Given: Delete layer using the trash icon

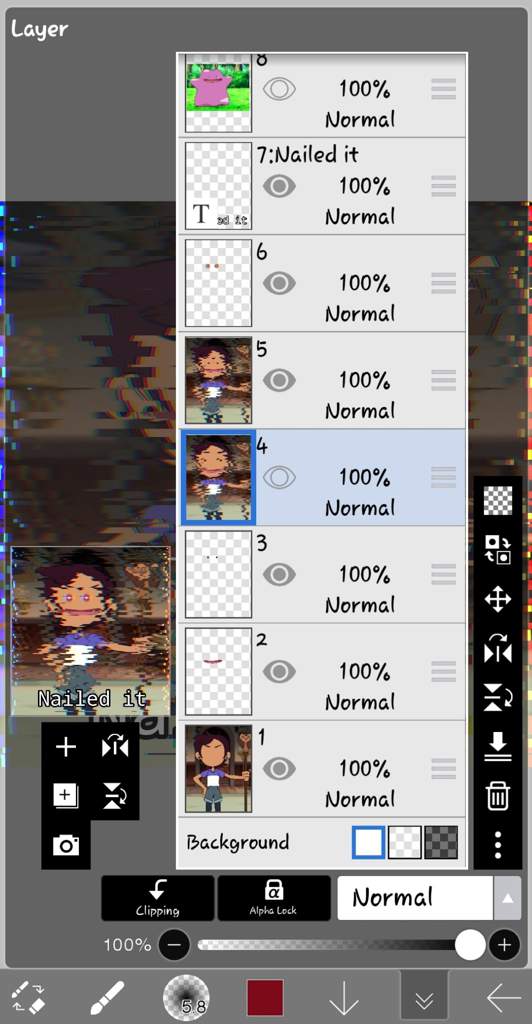Looking at the screenshot, I should tap(497, 795).
